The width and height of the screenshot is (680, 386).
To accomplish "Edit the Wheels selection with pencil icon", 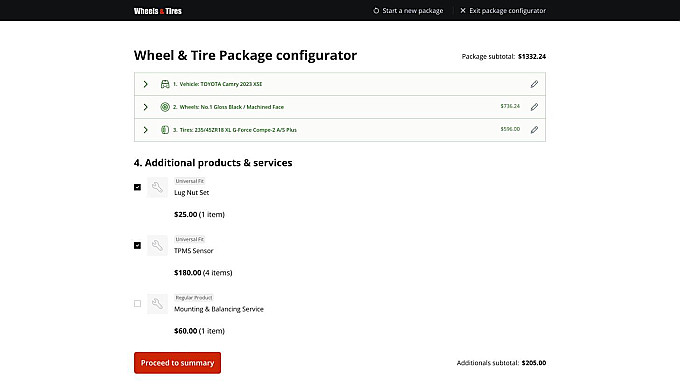I will click(x=534, y=107).
